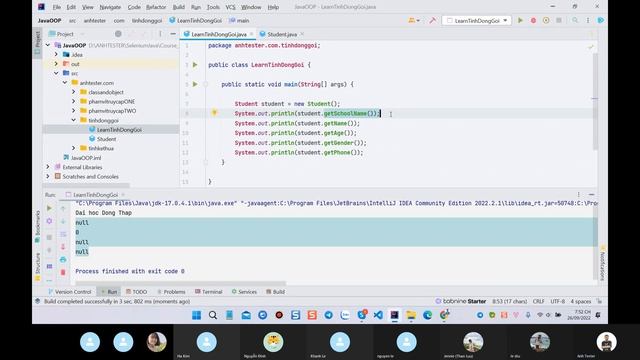Click UTF-8 encoding in status bar
Image resolution: width=640 pixels, height=360 pixels.
click(558, 301)
